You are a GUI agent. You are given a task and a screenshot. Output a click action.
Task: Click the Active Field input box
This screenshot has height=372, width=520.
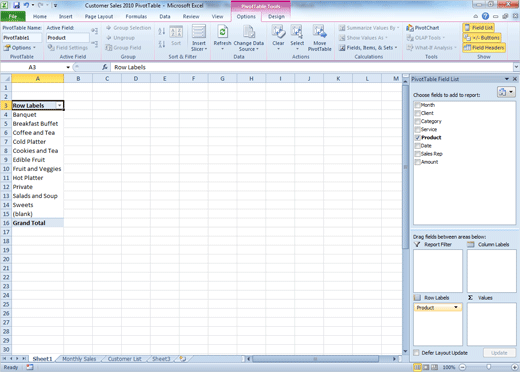(x=68, y=38)
